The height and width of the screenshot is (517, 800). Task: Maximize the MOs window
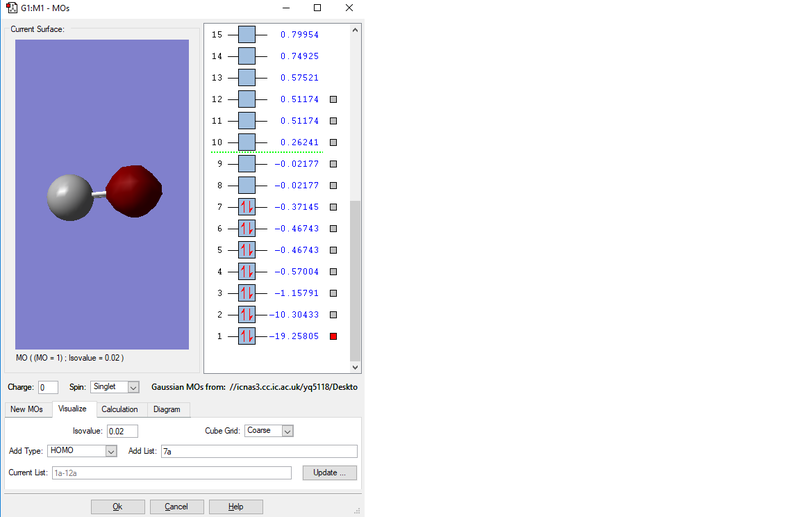pyautogui.click(x=317, y=8)
